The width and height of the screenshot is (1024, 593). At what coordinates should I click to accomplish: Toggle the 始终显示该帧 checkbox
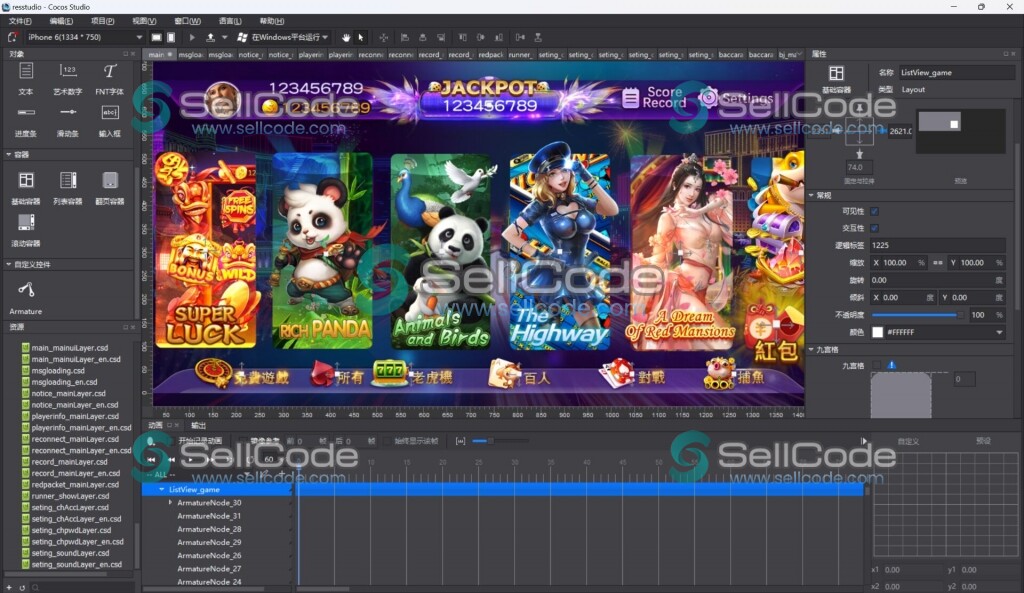coord(388,441)
